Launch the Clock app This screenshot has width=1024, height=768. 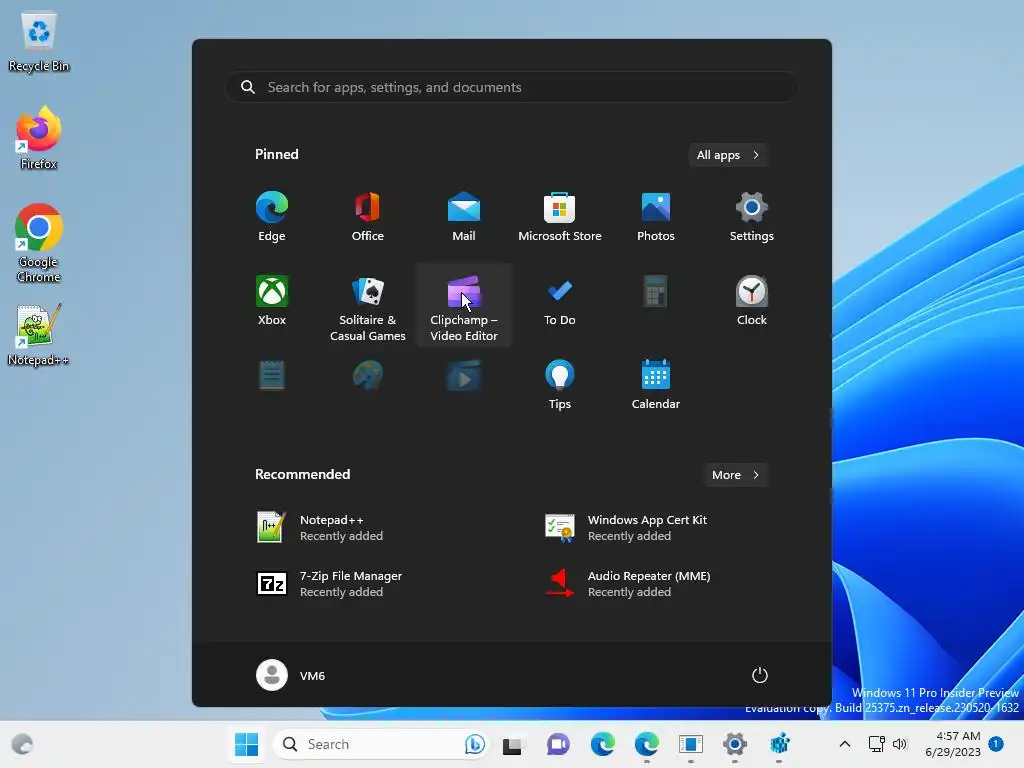pos(752,301)
